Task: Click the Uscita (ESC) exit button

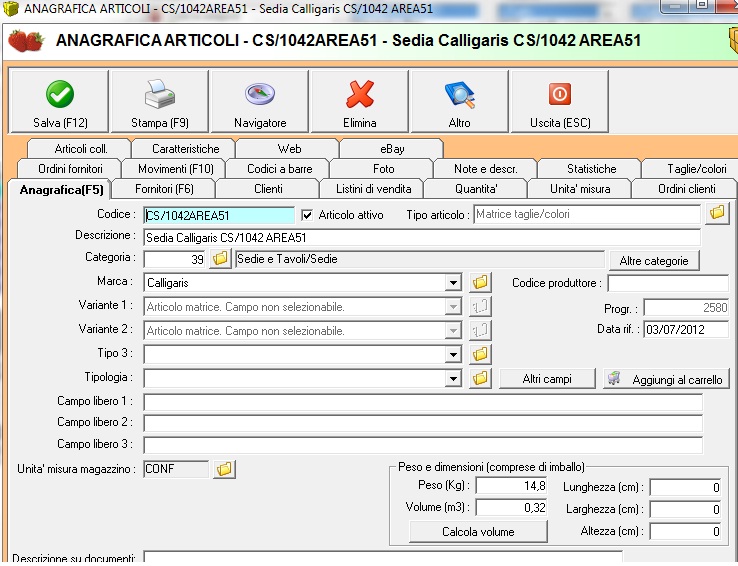Action: pyautogui.click(x=560, y=101)
